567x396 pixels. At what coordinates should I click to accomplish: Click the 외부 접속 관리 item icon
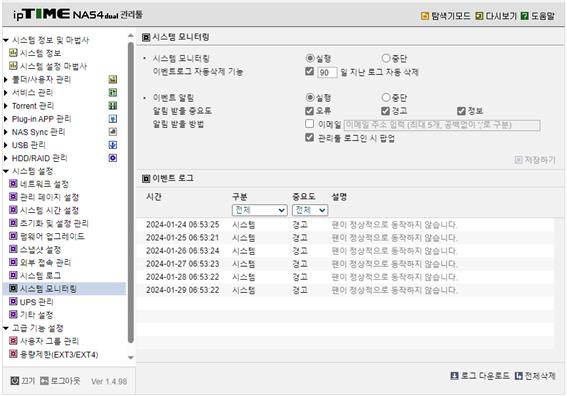(13, 262)
